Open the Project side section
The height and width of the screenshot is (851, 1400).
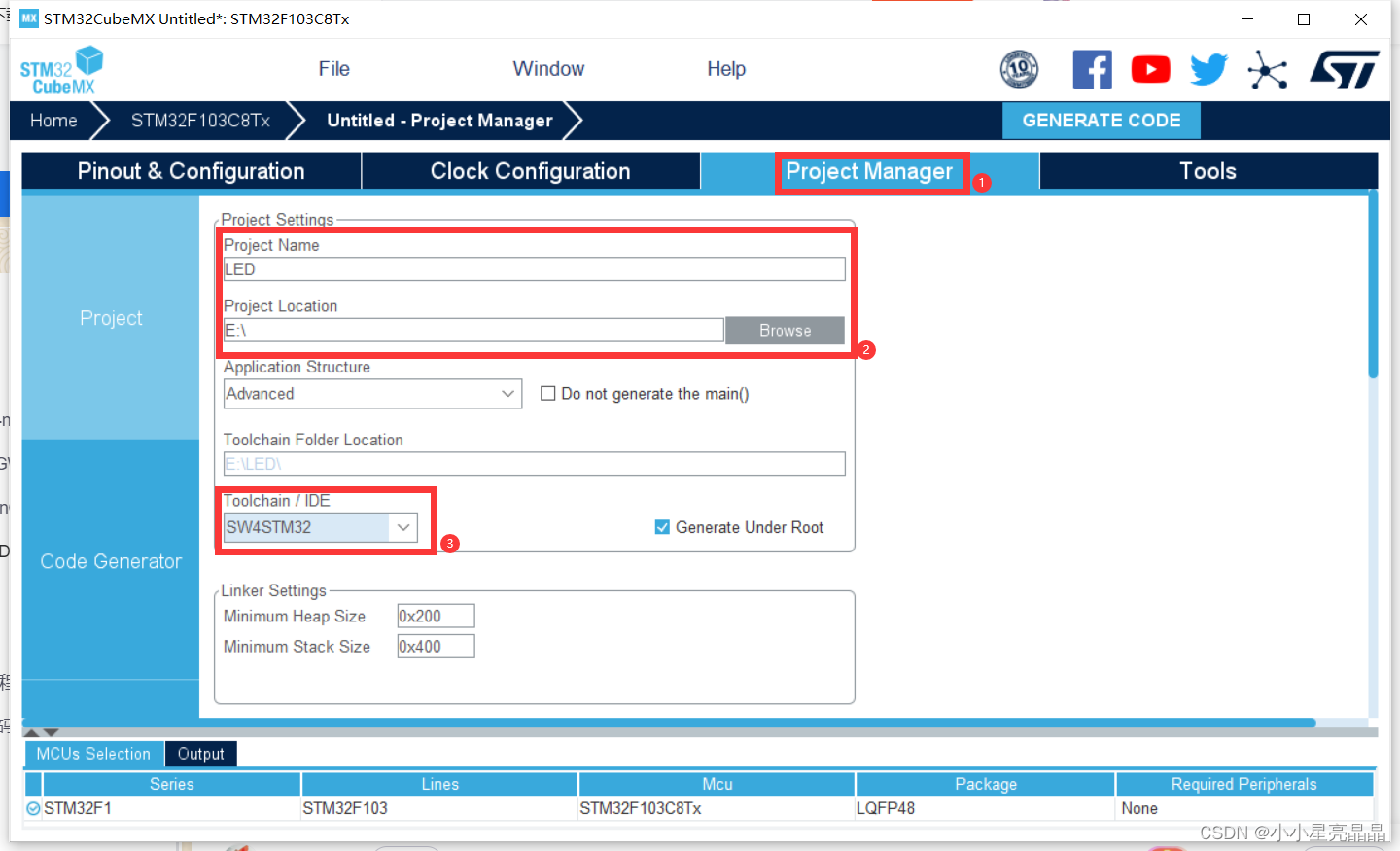[111, 318]
